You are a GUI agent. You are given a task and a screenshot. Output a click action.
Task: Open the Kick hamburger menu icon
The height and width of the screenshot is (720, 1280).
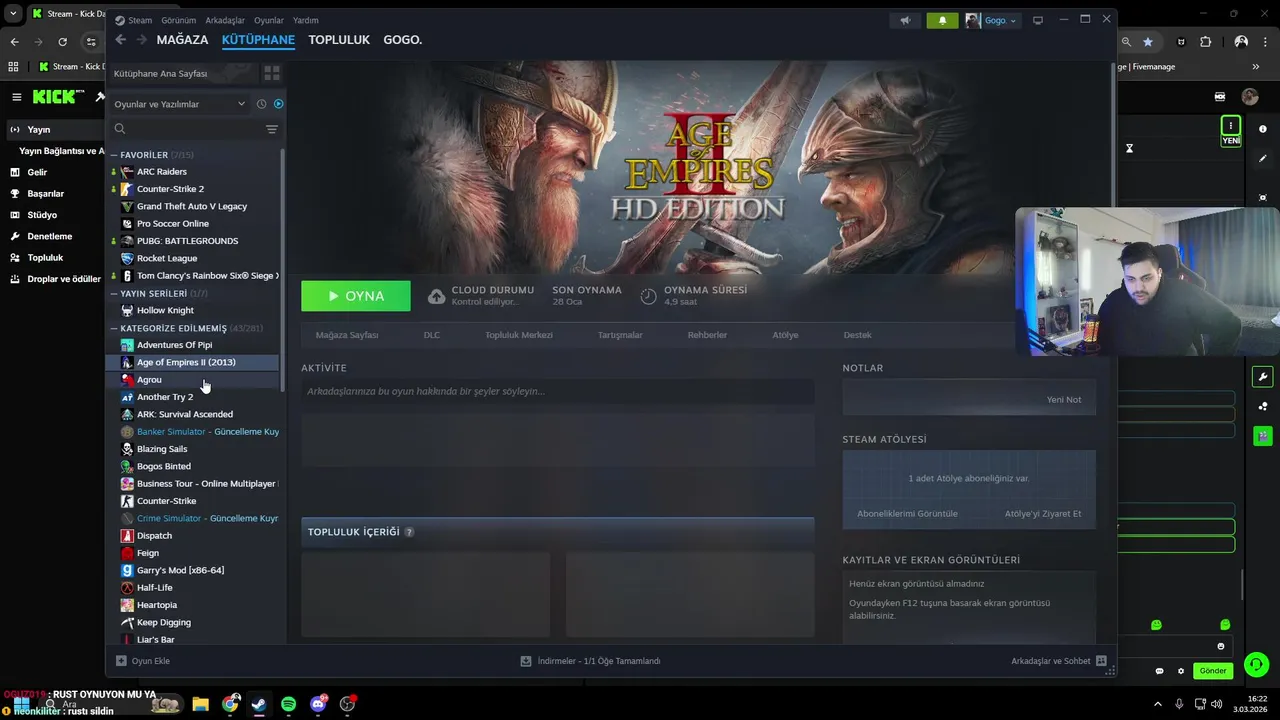(x=16, y=97)
